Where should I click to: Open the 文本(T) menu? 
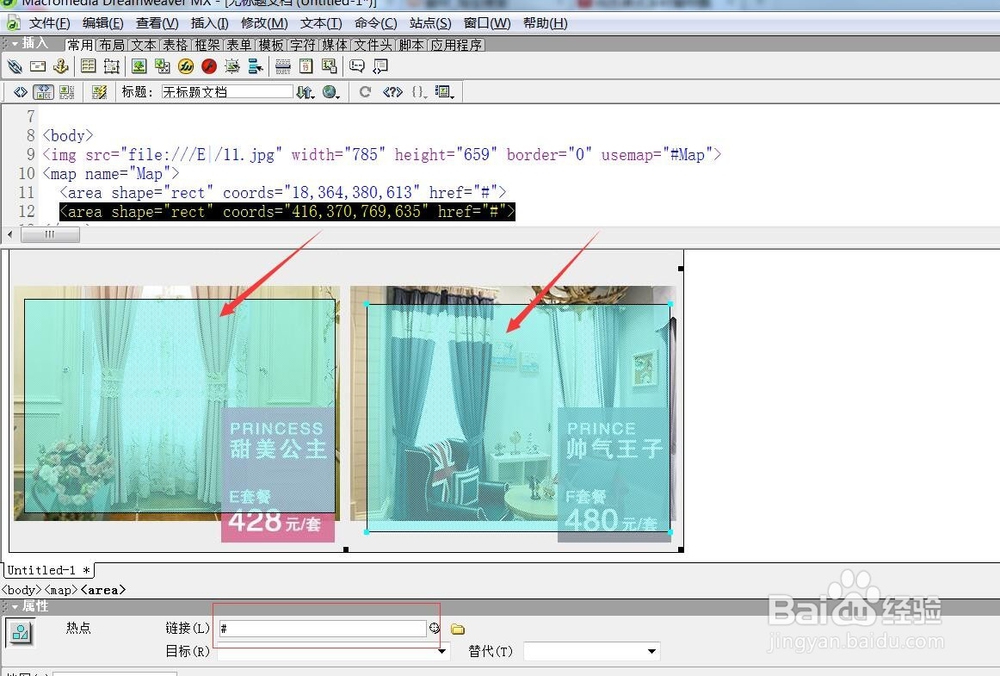[321, 24]
